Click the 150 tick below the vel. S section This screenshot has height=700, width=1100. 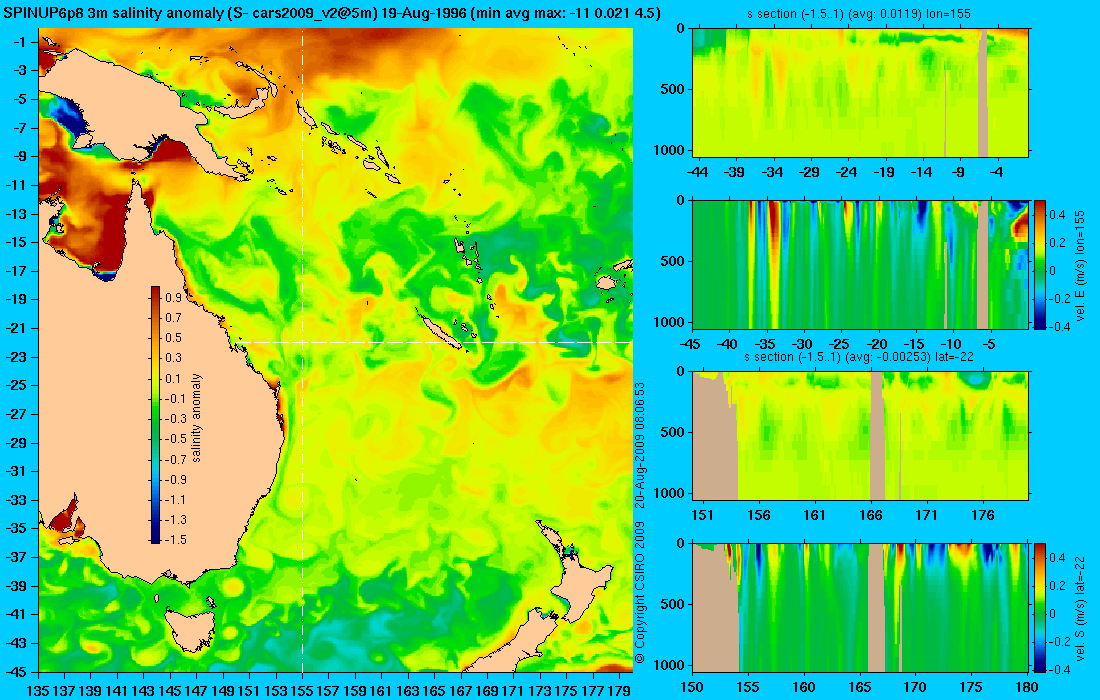[x=692, y=687]
